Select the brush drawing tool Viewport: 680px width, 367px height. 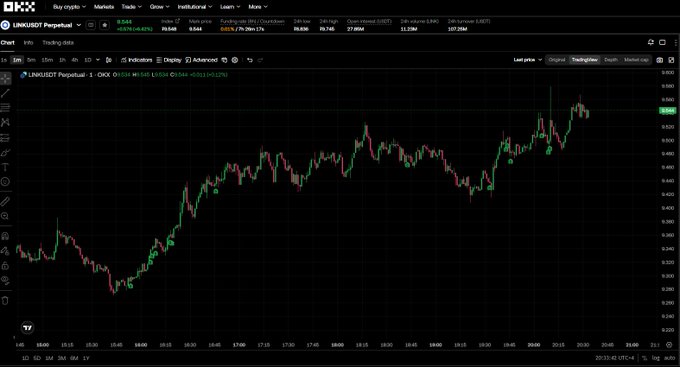[5, 153]
